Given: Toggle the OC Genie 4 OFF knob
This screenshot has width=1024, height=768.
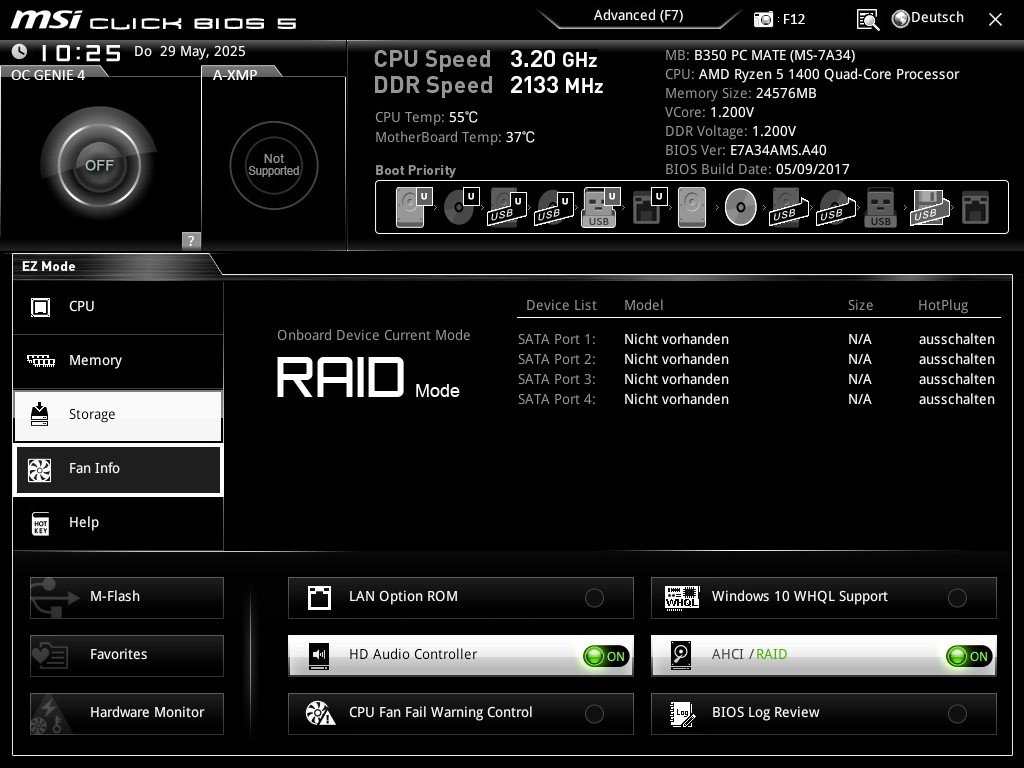Looking at the screenshot, I should click(x=99, y=165).
